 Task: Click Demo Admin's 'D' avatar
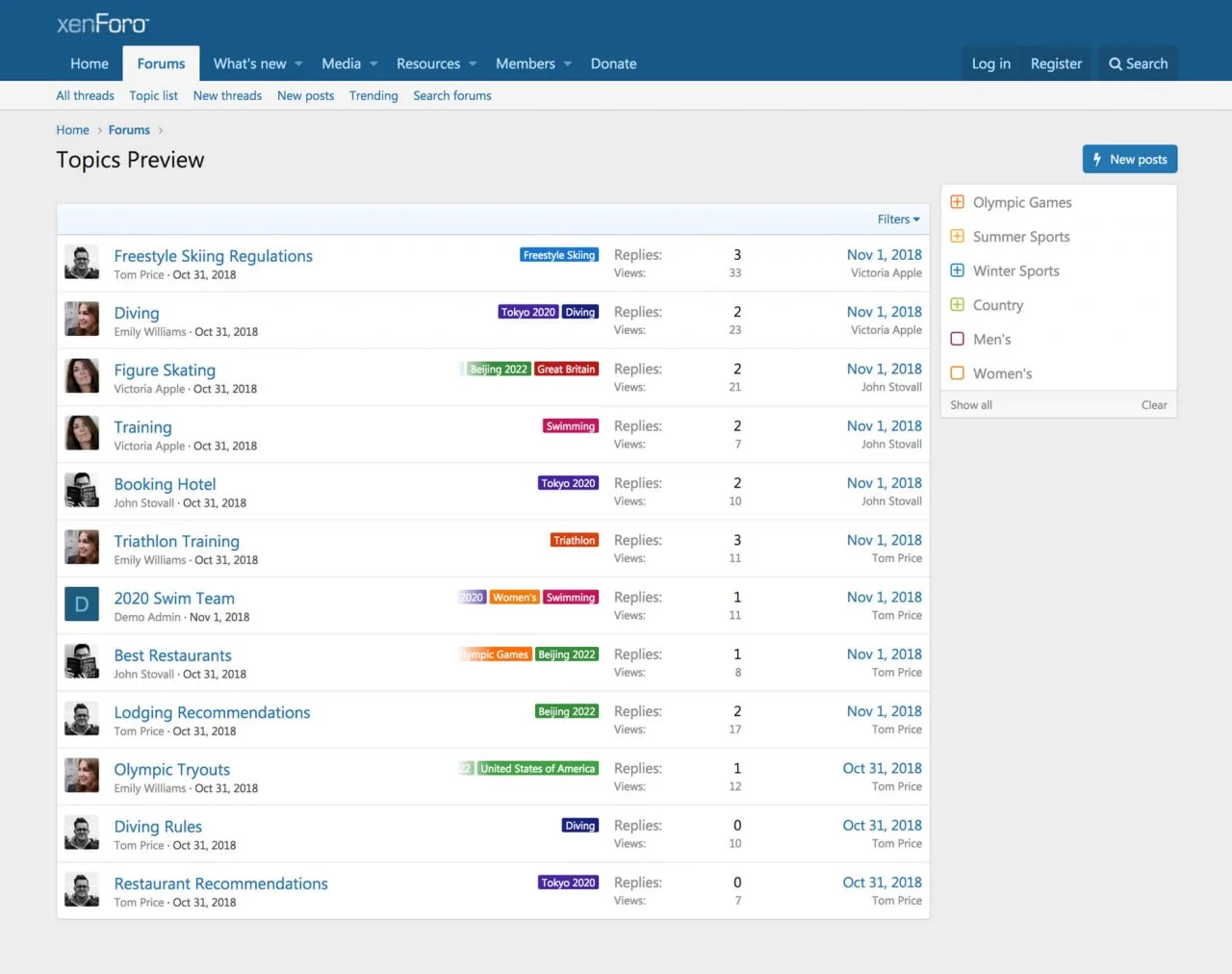tap(82, 604)
